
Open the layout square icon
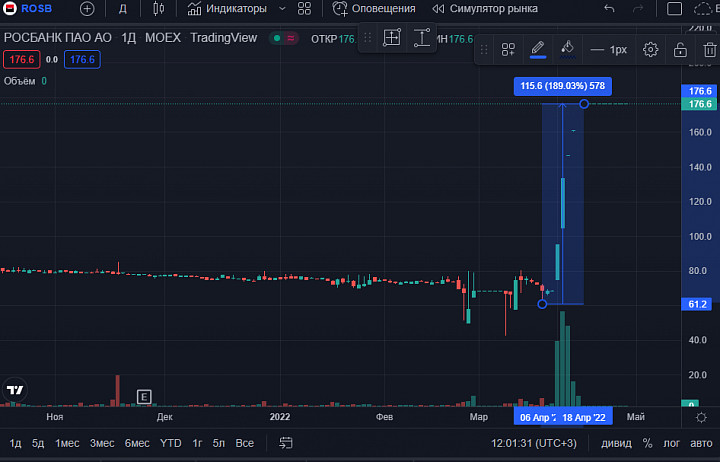pos(674,8)
